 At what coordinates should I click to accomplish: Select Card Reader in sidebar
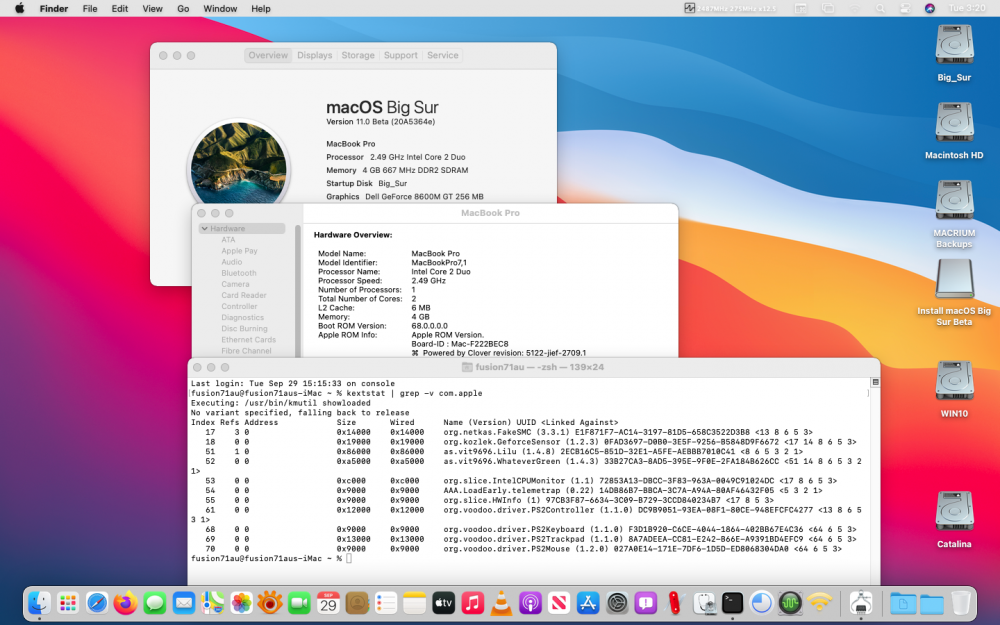click(244, 295)
